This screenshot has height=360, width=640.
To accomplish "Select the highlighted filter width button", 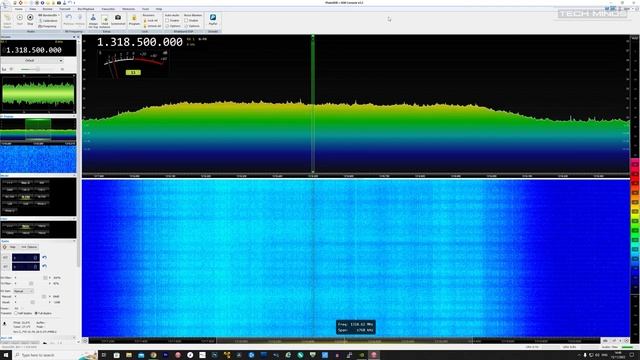I will pyautogui.click(x=25, y=226).
